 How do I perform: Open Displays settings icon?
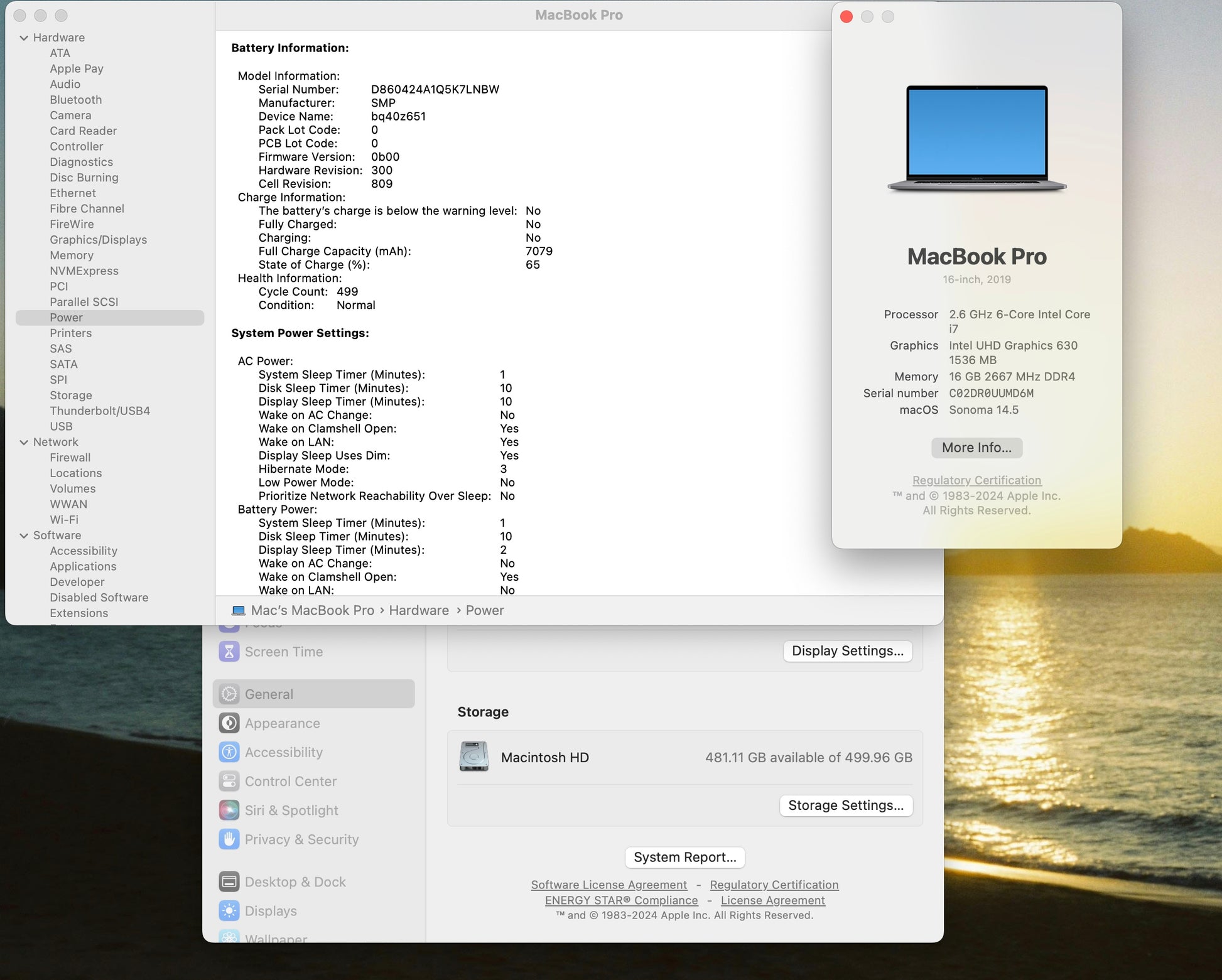(x=229, y=910)
